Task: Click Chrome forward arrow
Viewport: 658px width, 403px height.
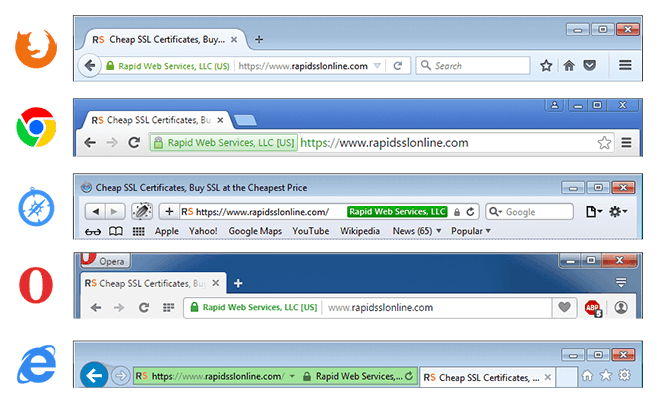Action: tap(112, 143)
